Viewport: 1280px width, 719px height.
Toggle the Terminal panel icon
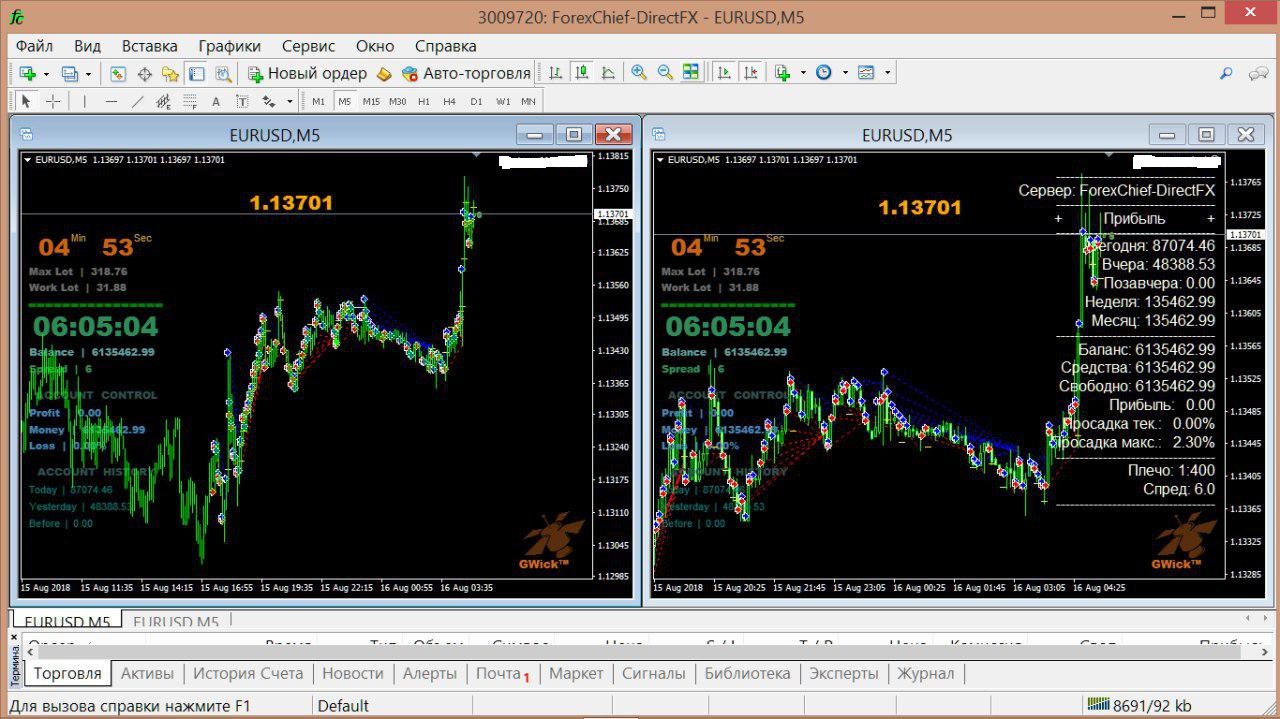click(x=196, y=73)
